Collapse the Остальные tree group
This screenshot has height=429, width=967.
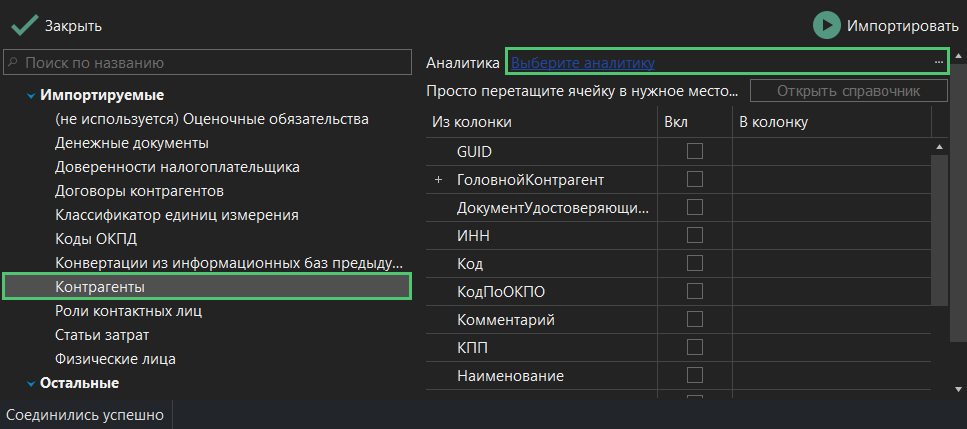[x=30, y=383]
